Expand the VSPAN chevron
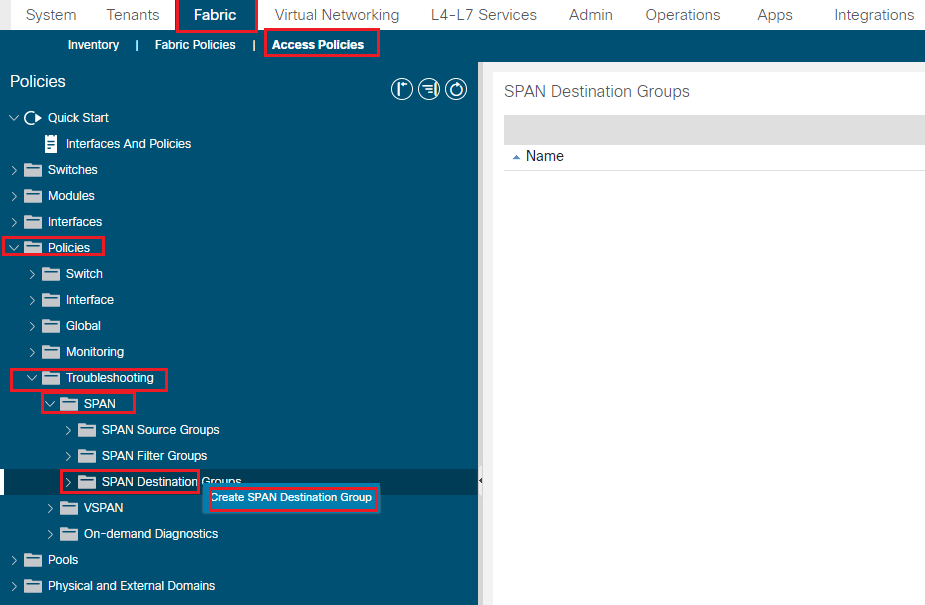 coord(50,508)
